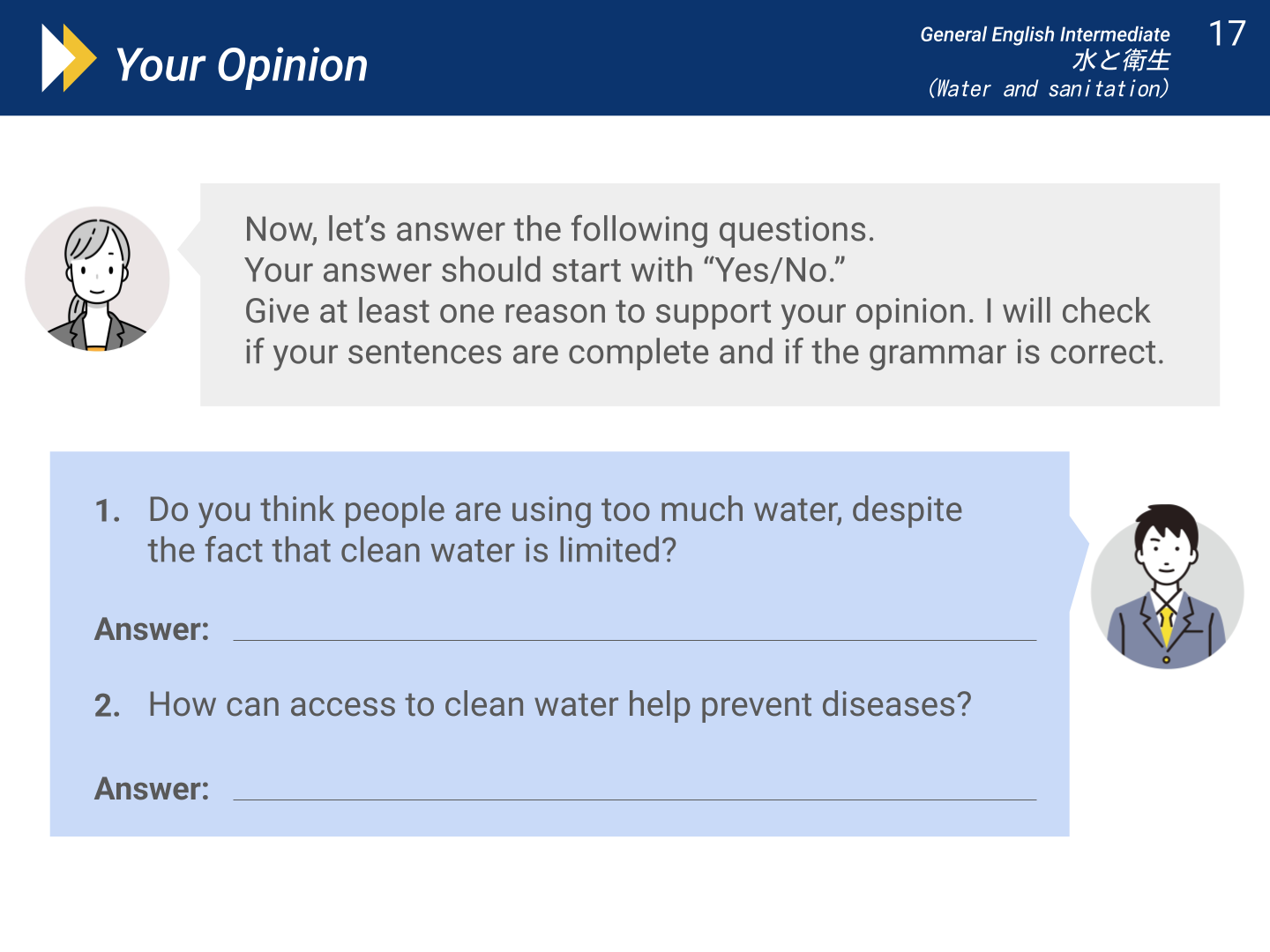This screenshot has height=952, width=1270.
Task: Click the yellow-white arrow logo icon
Action: [x=69, y=58]
